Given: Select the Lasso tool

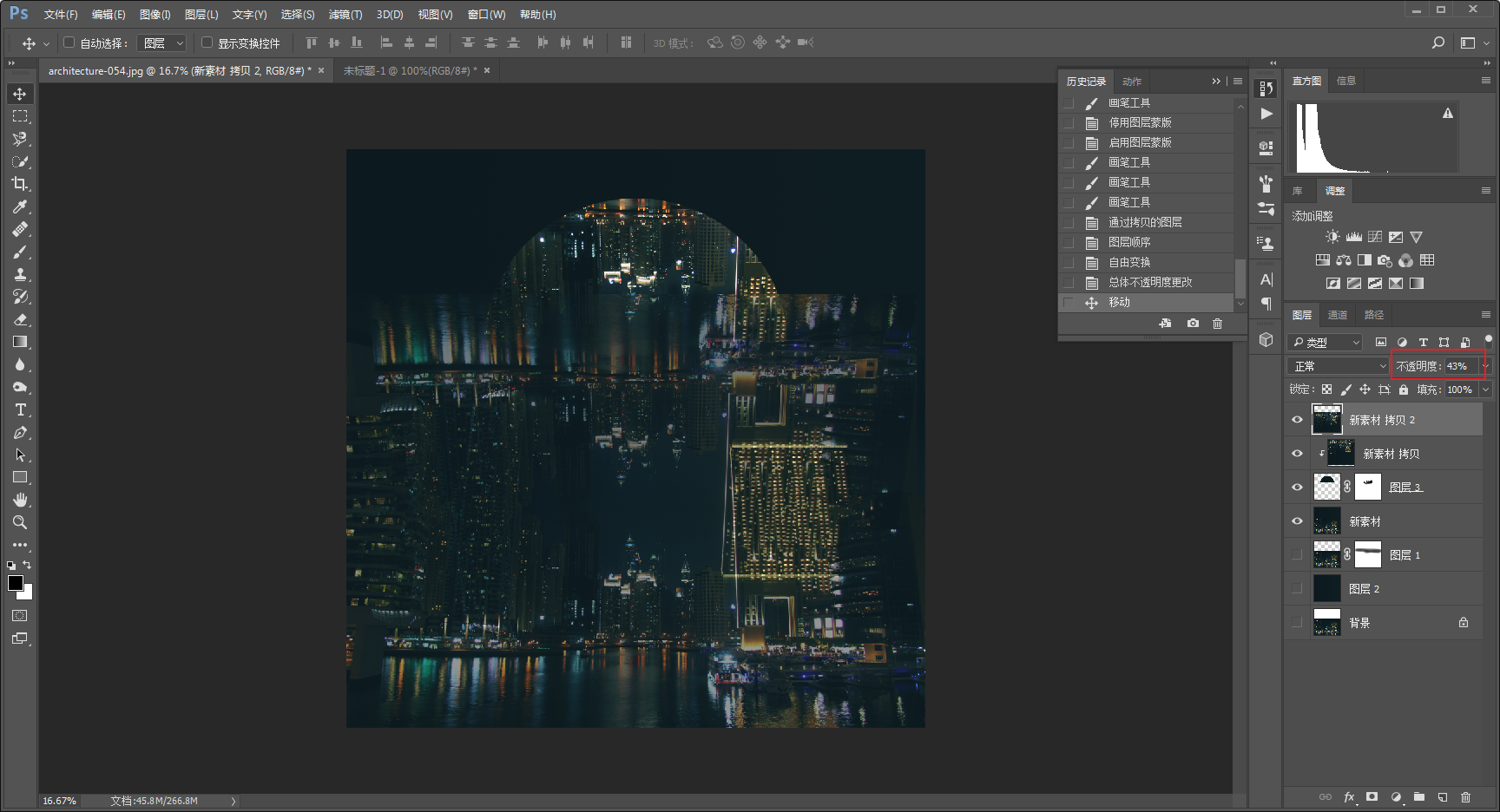Looking at the screenshot, I should [20, 139].
